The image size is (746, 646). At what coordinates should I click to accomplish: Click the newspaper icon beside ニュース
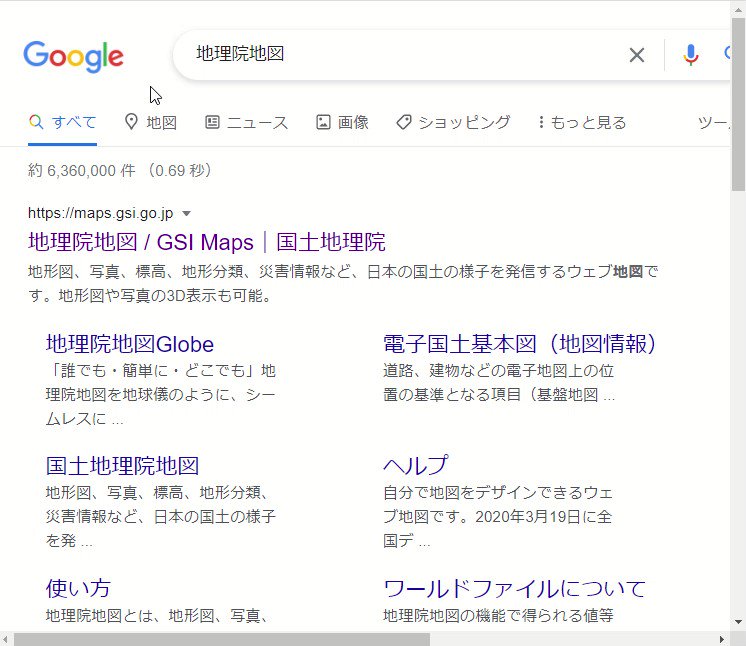(212, 122)
